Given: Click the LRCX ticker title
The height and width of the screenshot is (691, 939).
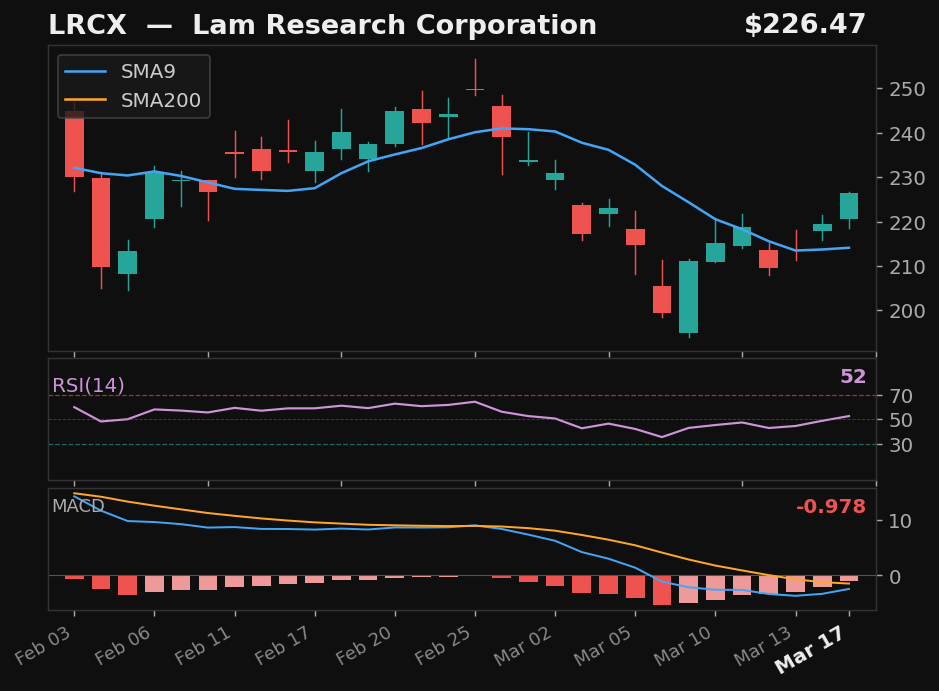Looking at the screenshot, I should click(x=89, y=24).
